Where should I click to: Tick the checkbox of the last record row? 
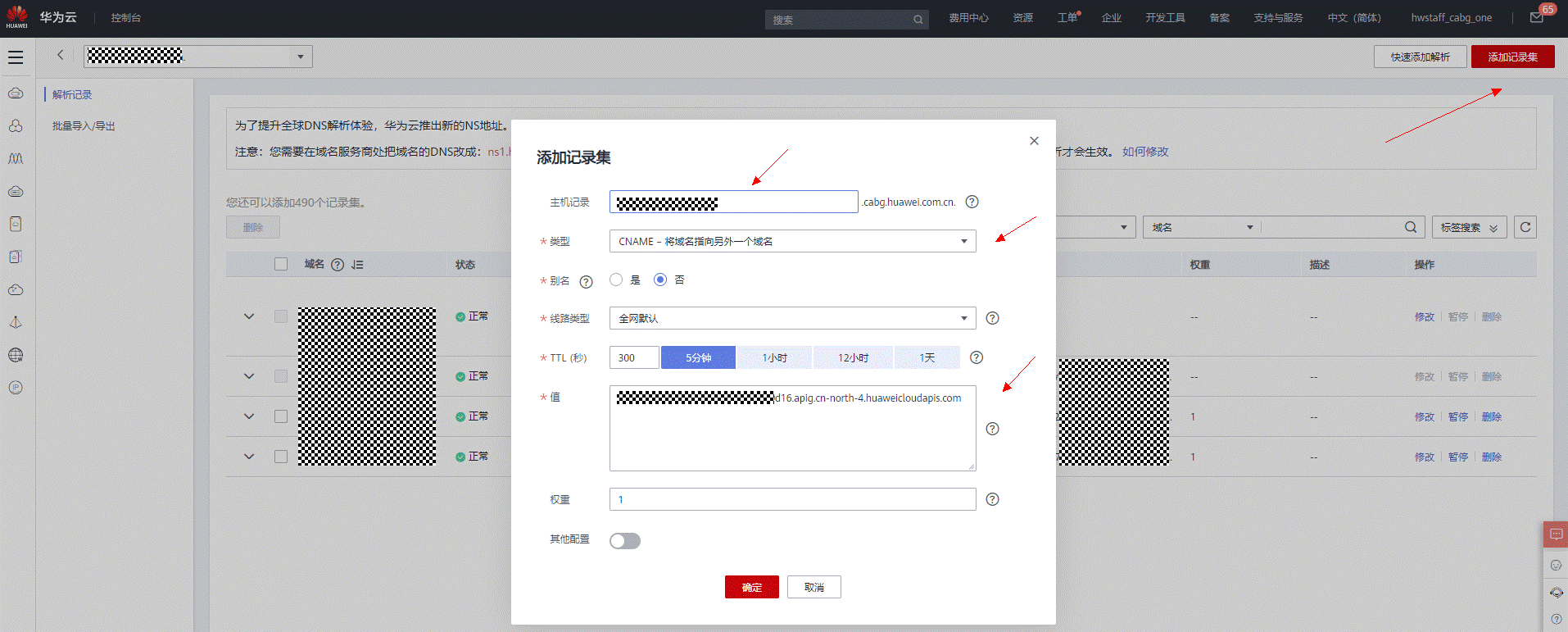(x=281, y=457)
